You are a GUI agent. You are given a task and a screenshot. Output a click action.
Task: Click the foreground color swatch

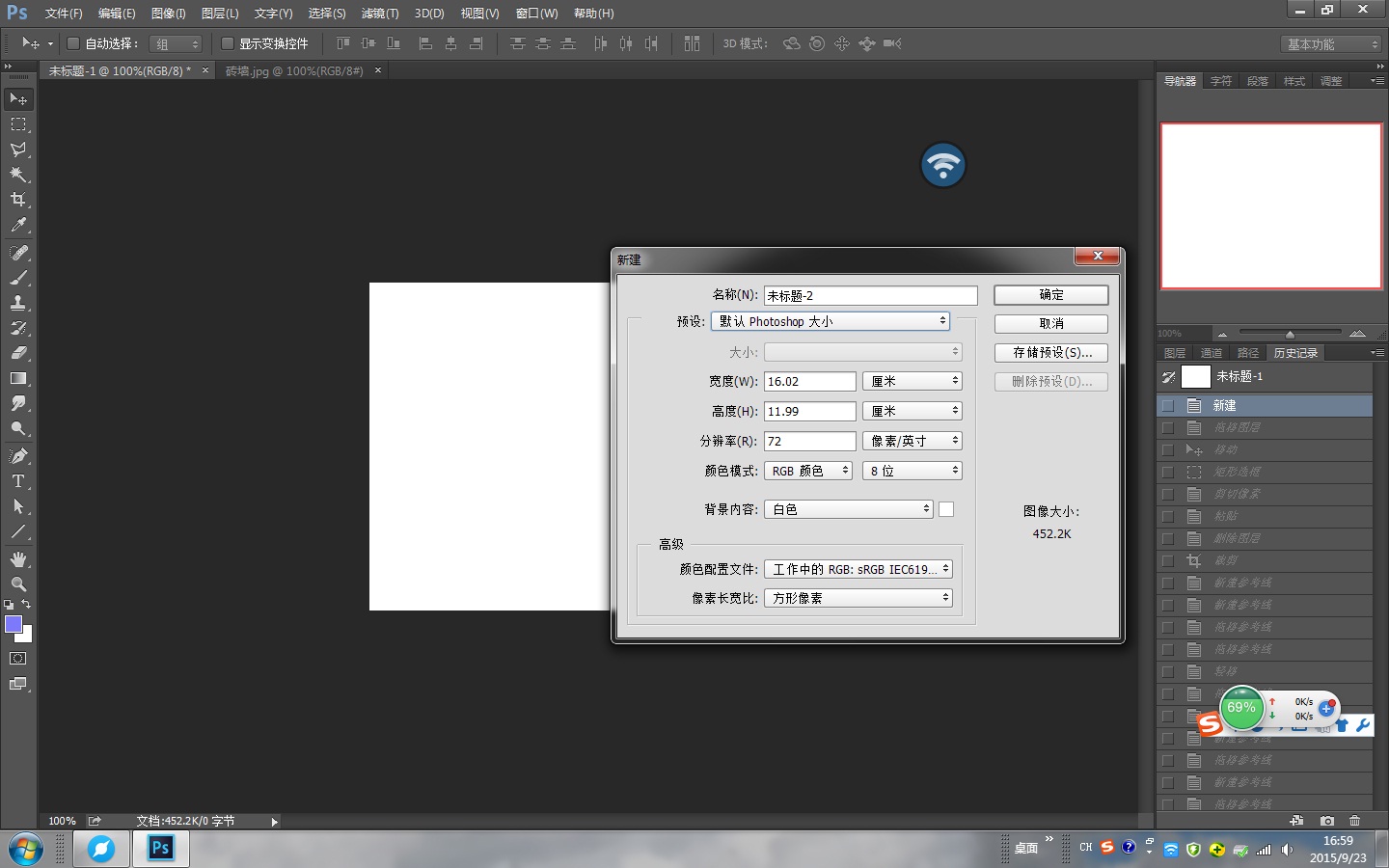point(14,624)
